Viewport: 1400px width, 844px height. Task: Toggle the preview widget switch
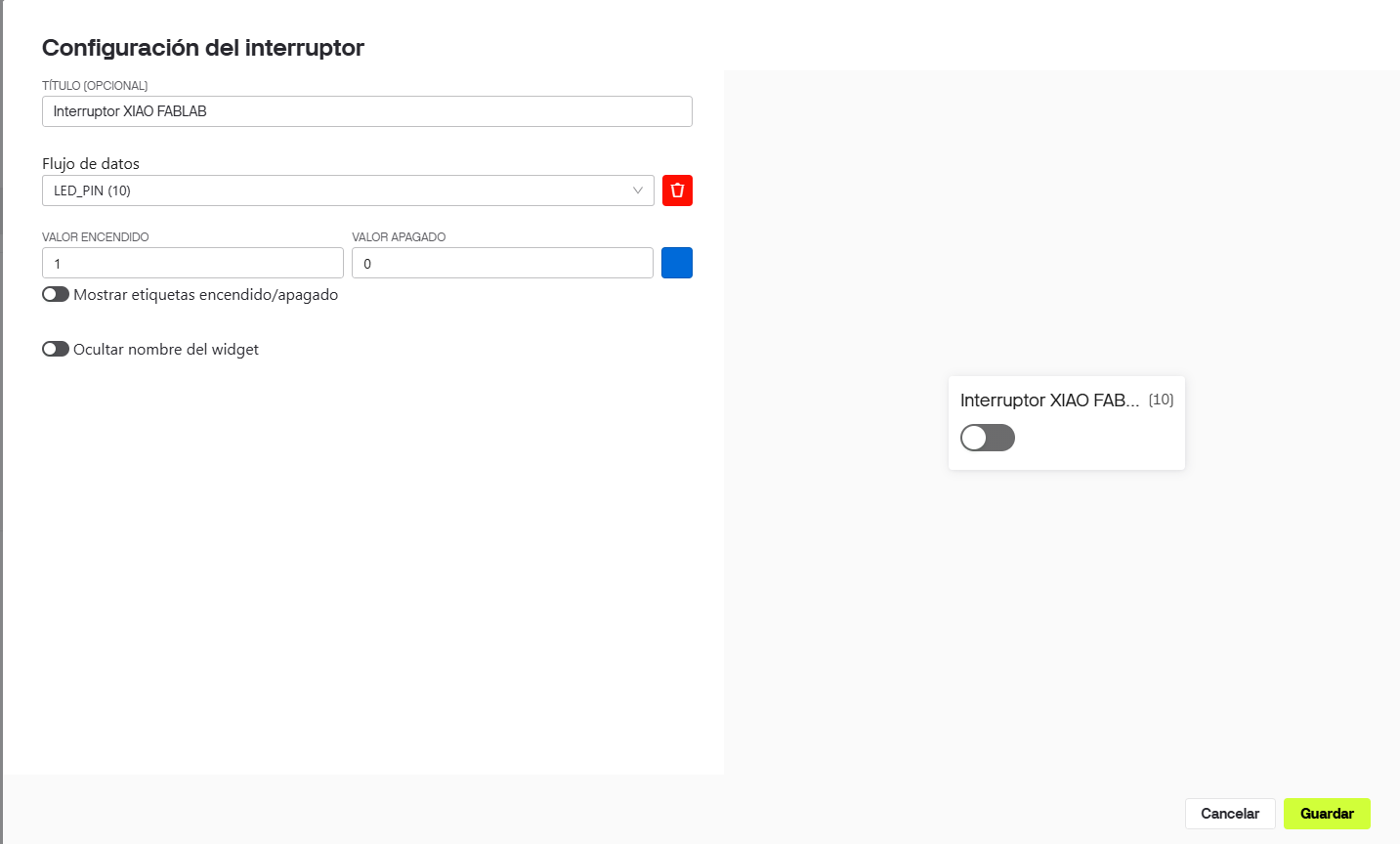[988, 438]
